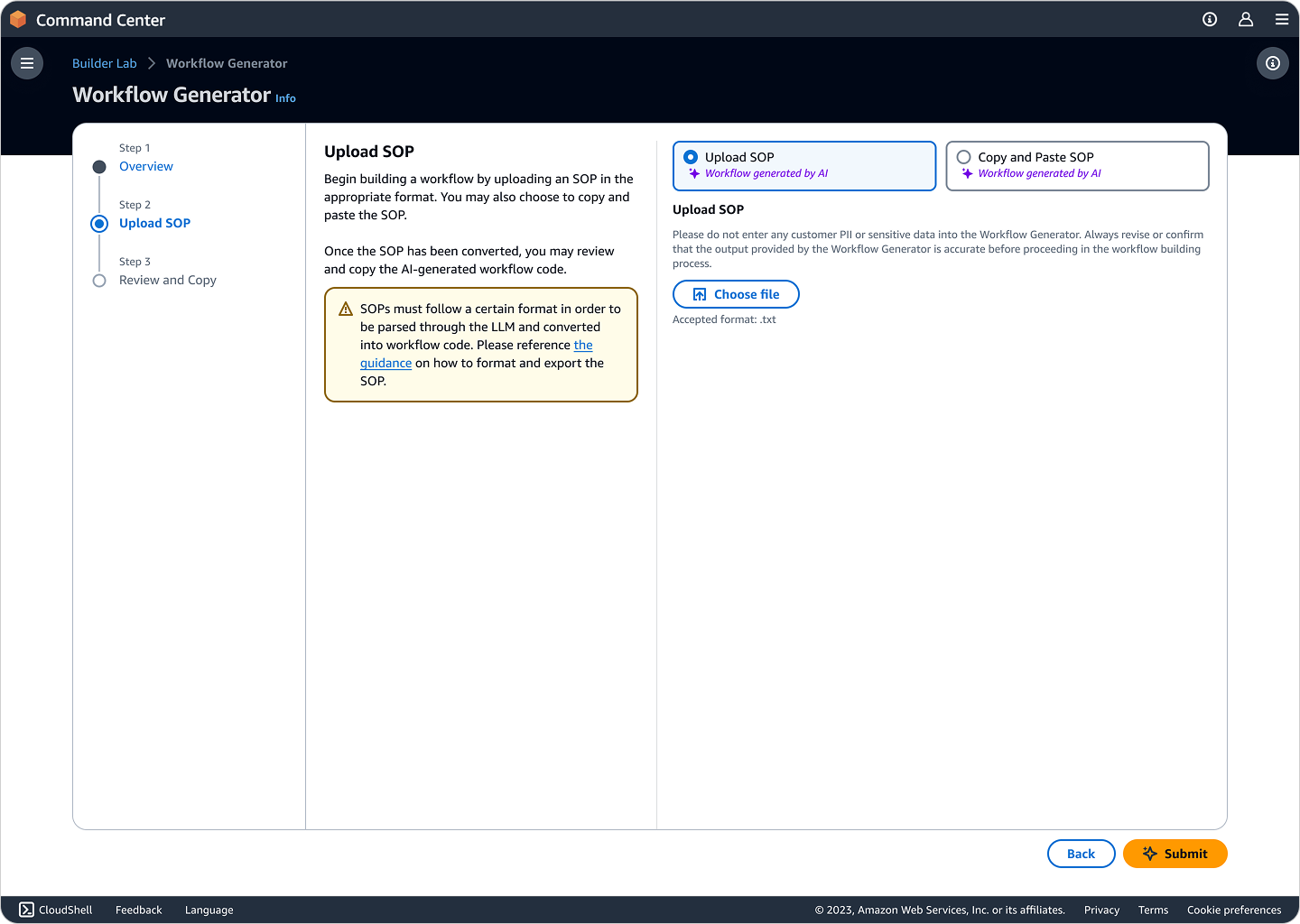
Task: Navigate to Builder Lab breadcrumb
Action: tap(105, 63)
